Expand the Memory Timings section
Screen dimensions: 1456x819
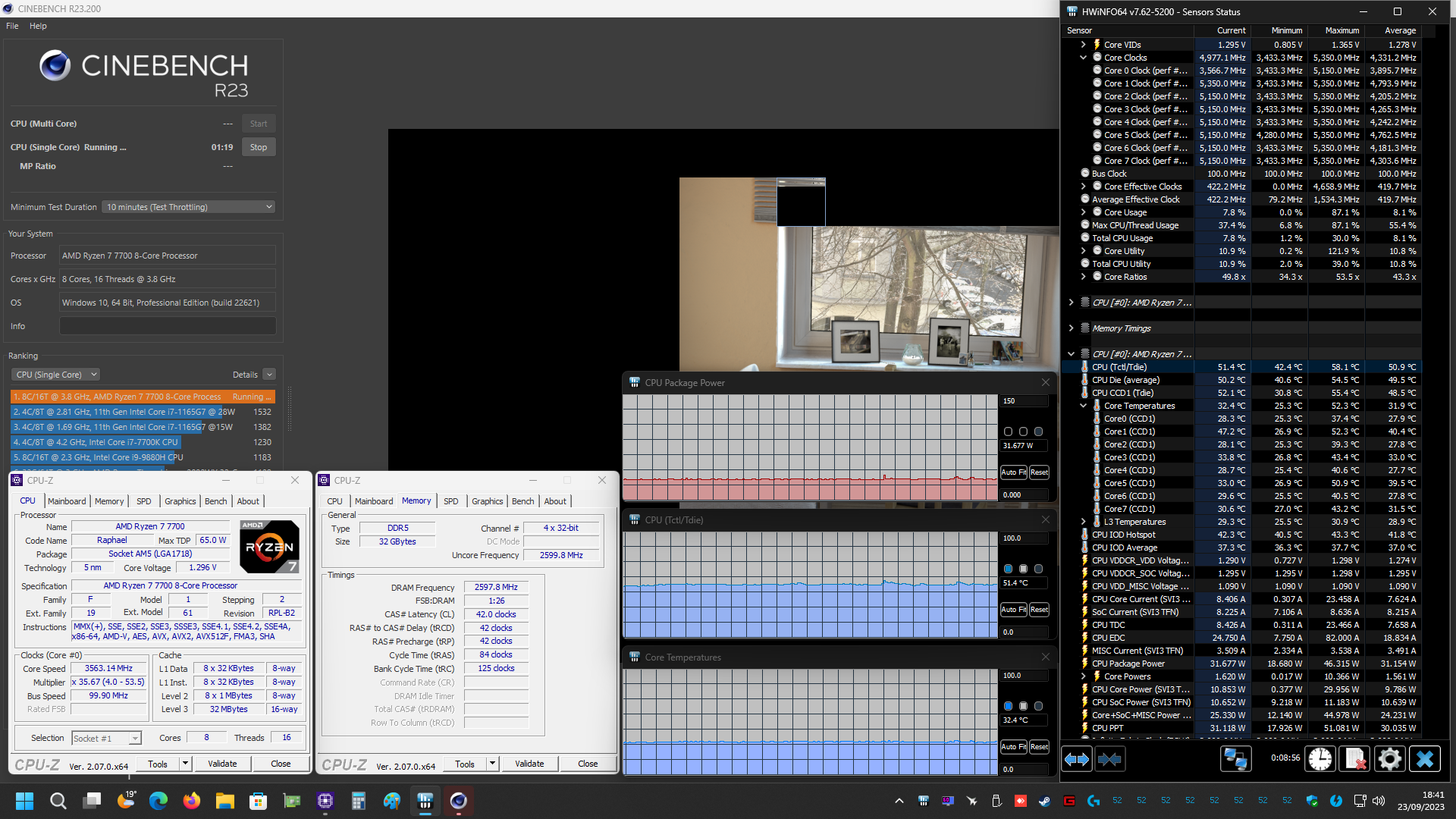(x=1072, y=328)
